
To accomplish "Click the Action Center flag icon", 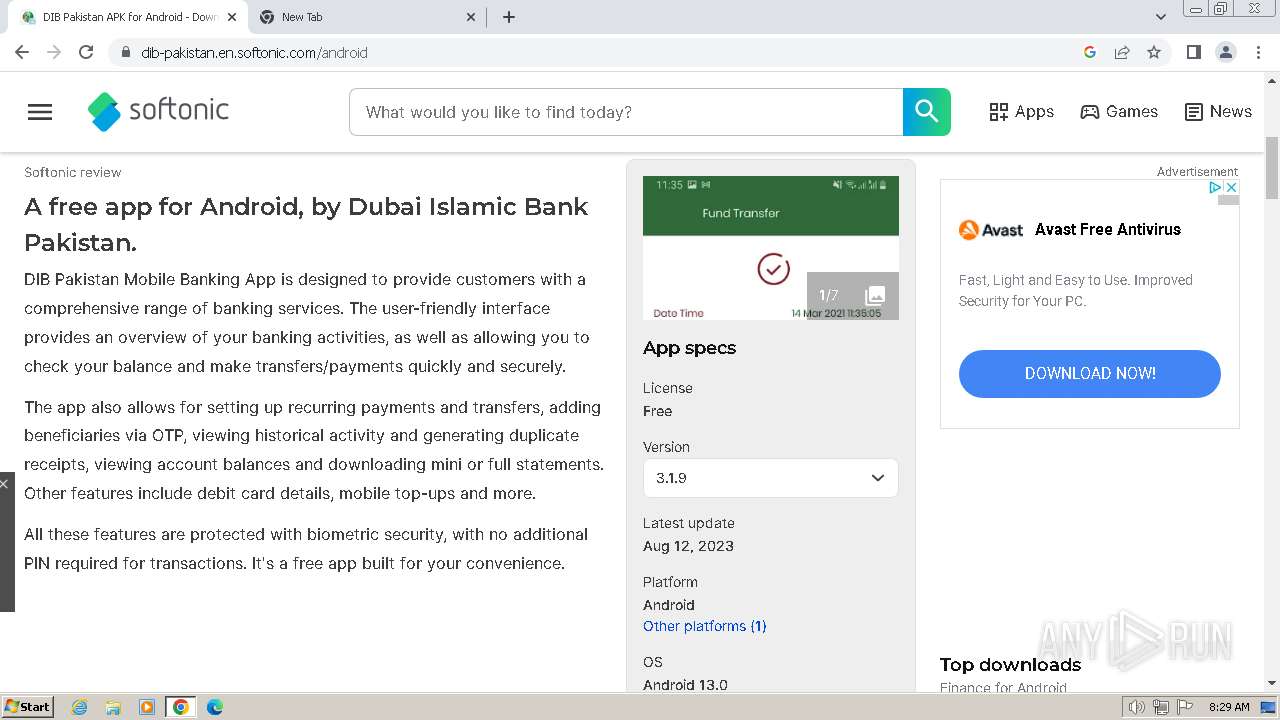I will 1184,707.
